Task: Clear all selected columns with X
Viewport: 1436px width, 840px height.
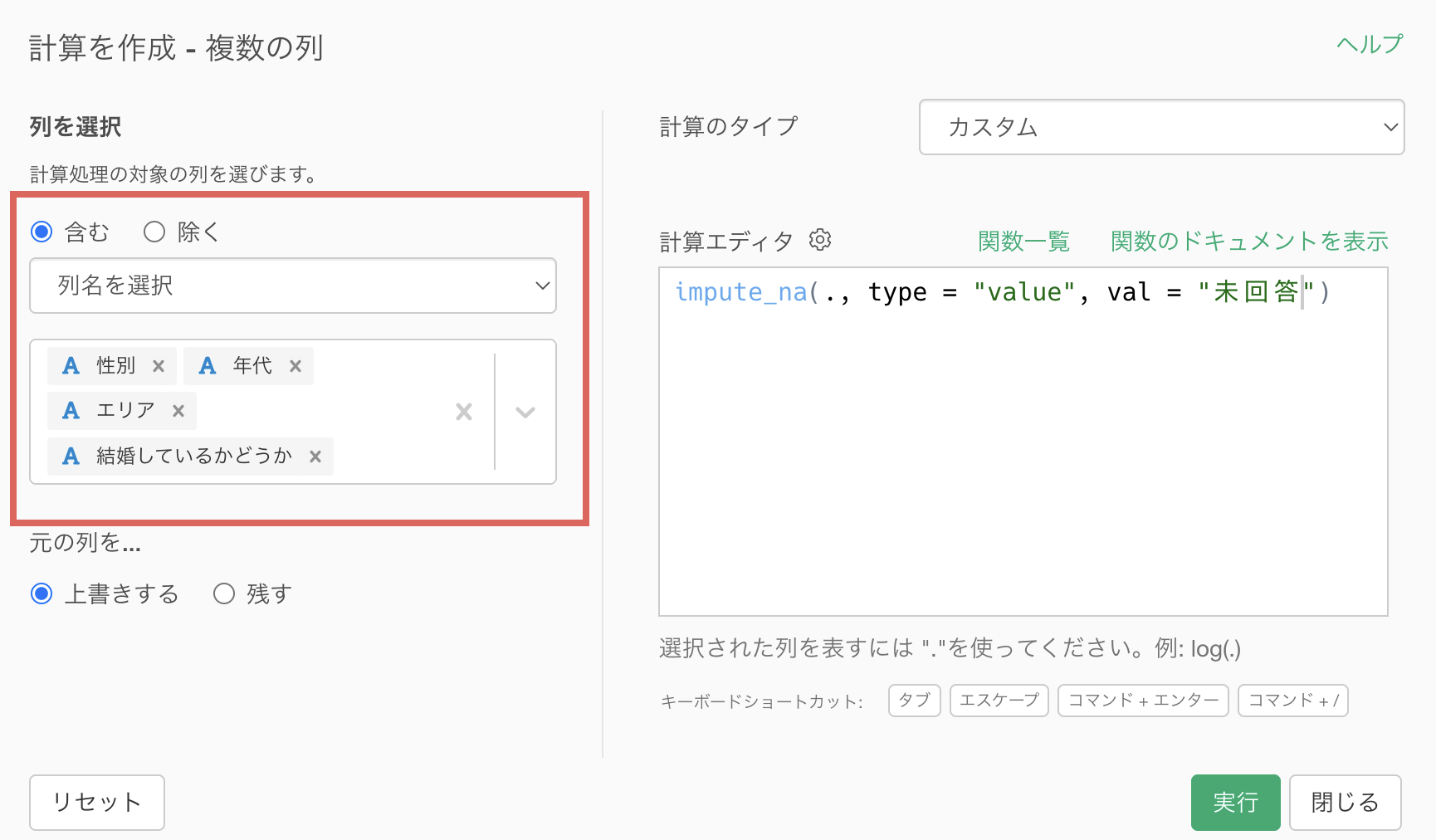Action: [464, 412]
